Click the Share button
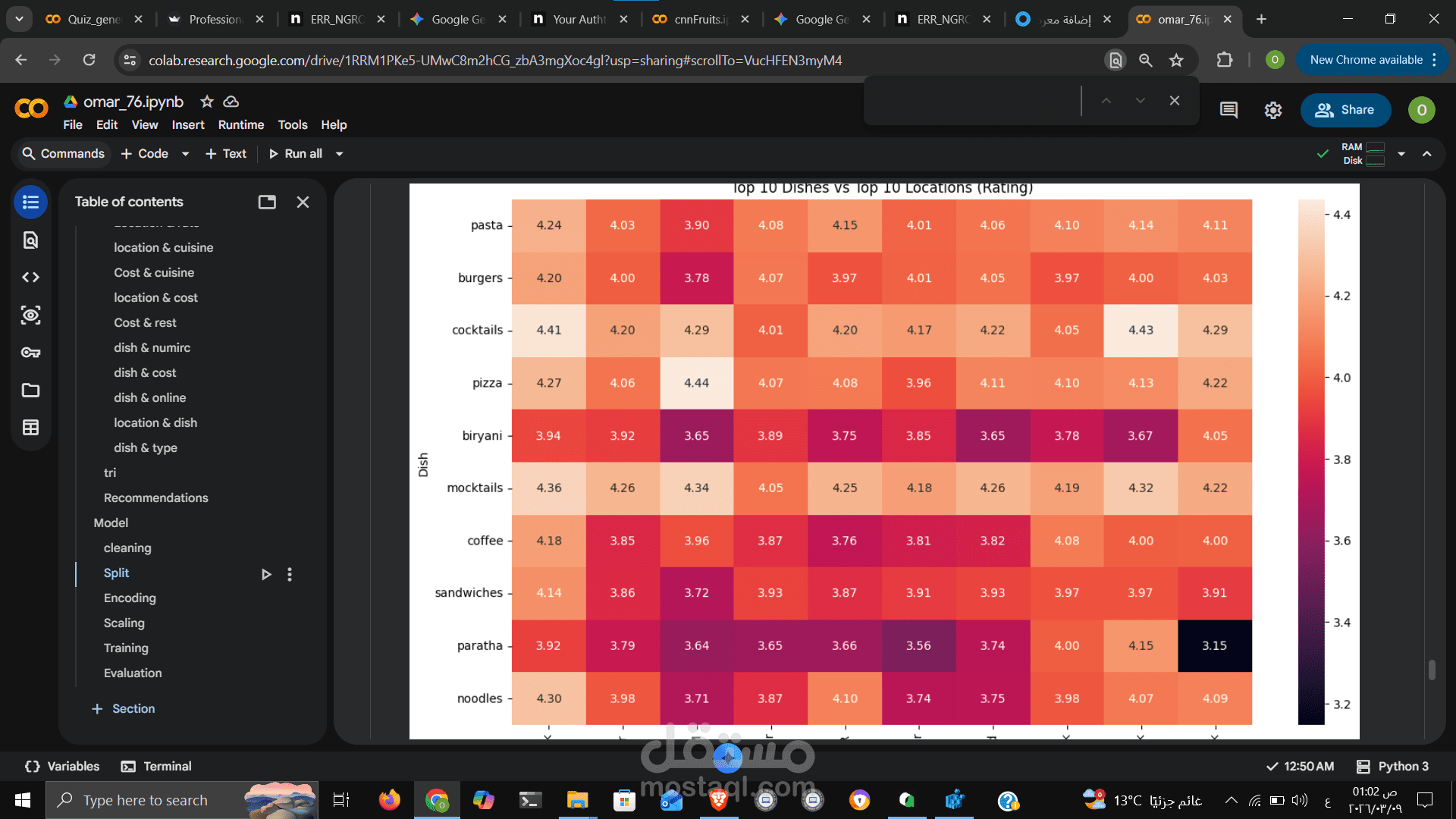 tap(1345, 111)
